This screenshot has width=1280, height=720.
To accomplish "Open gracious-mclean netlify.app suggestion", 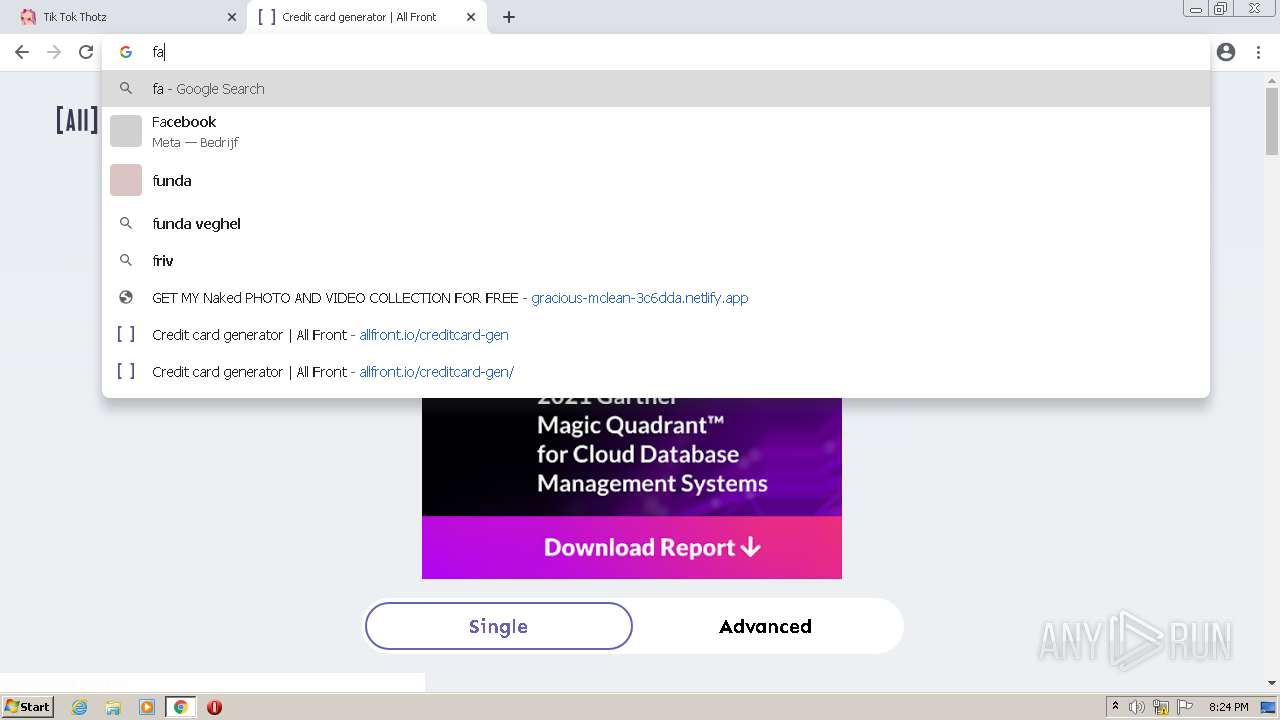I will pos(655,298).
